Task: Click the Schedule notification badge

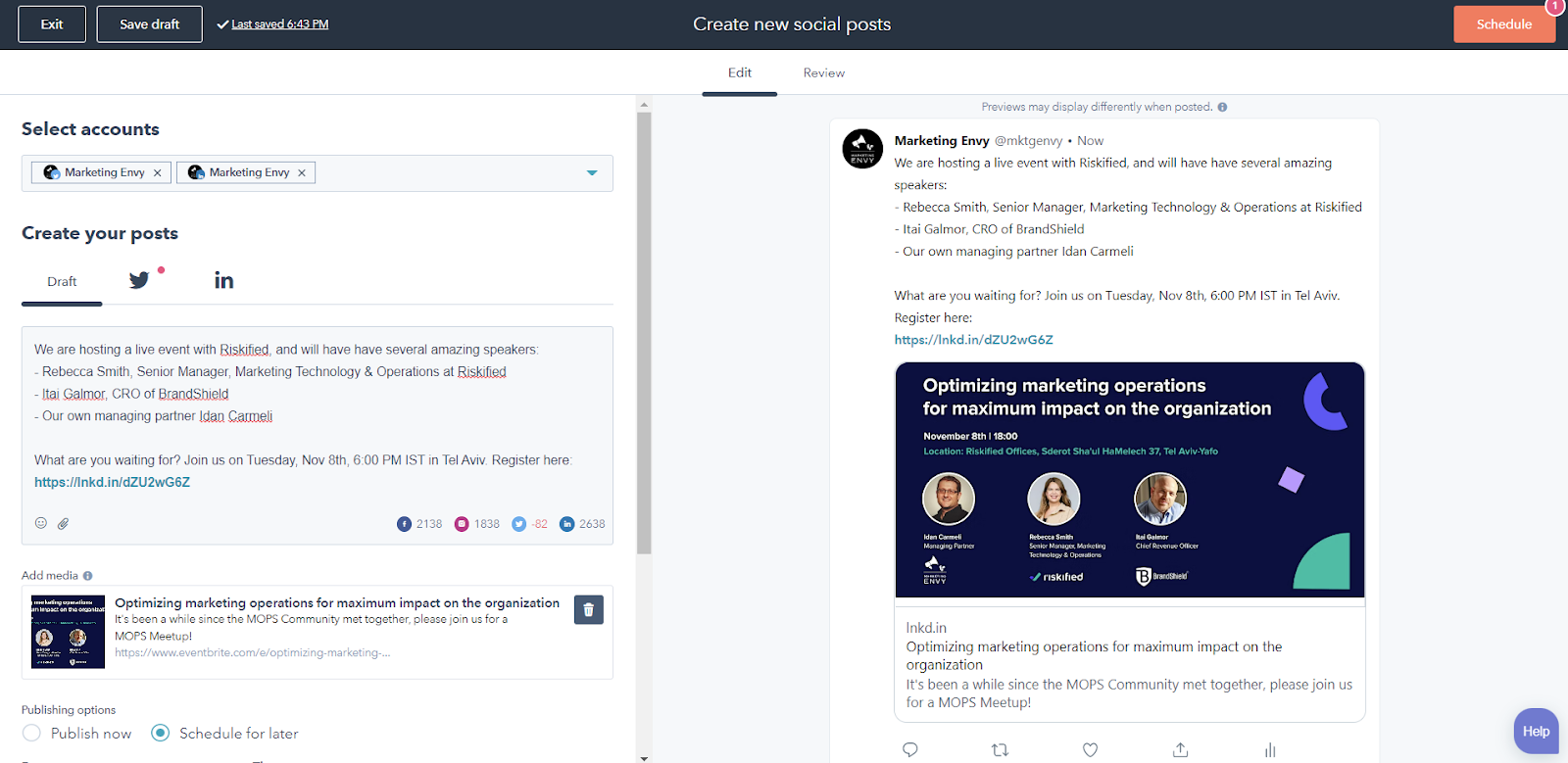Action: 1555,7
